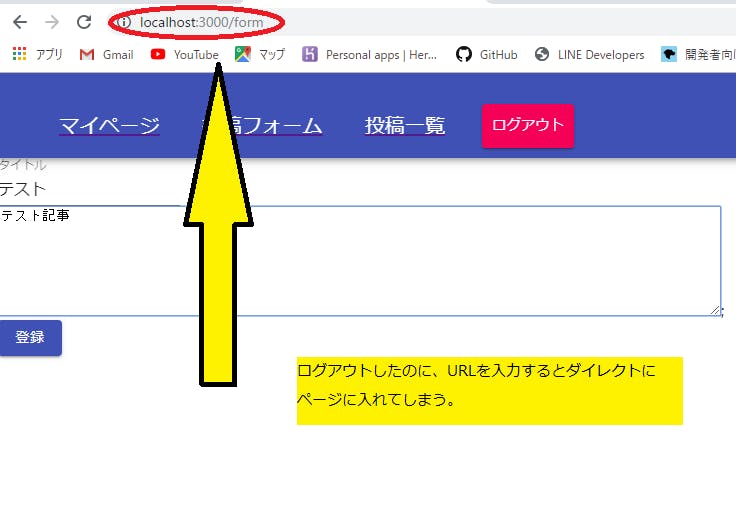Click the Gmail bookmark label
The width and height of the screenshot is (736, 517).
click(x=118, y=55)
